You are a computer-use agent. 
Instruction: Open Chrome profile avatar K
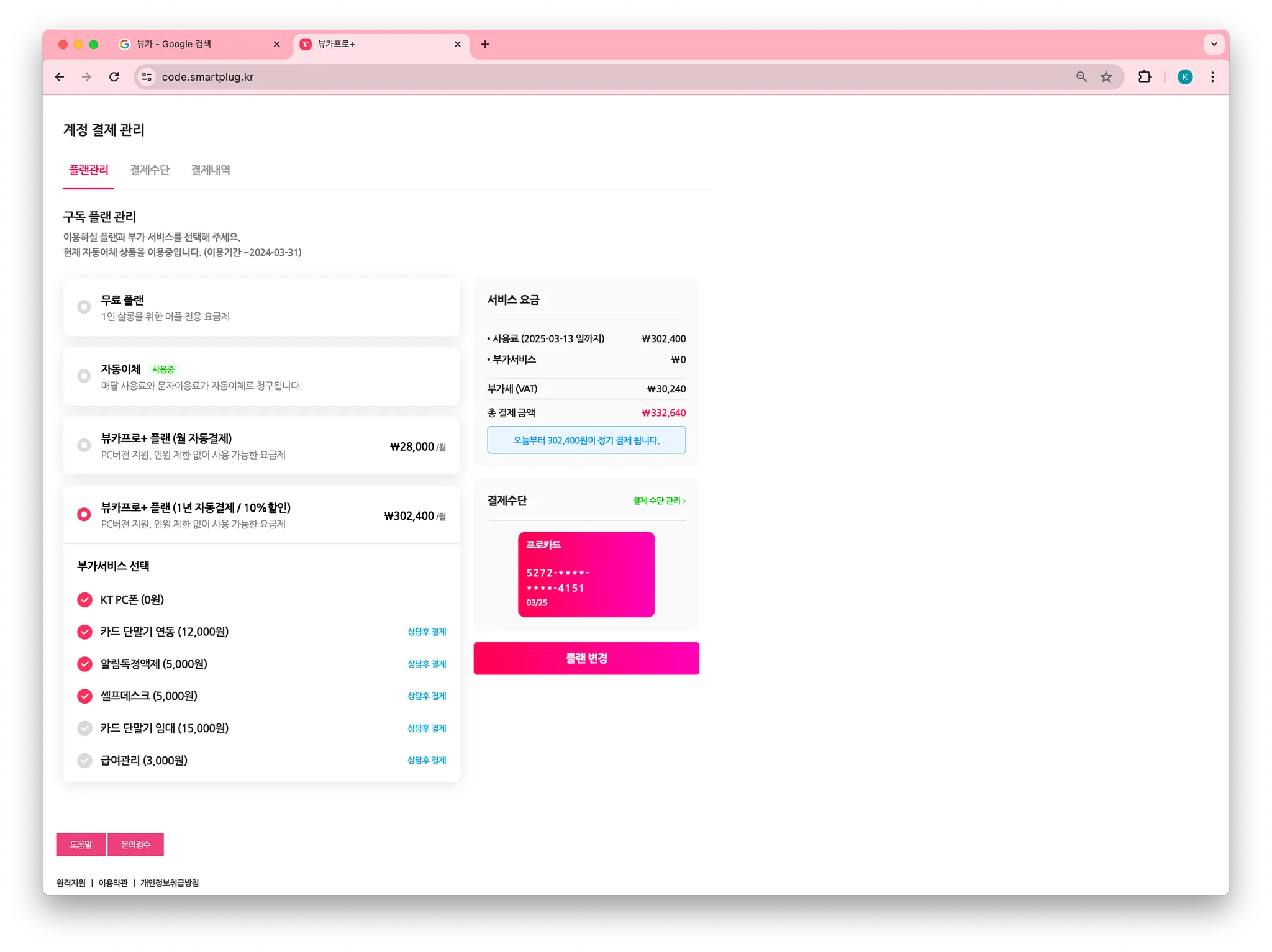coord(1185,77)
